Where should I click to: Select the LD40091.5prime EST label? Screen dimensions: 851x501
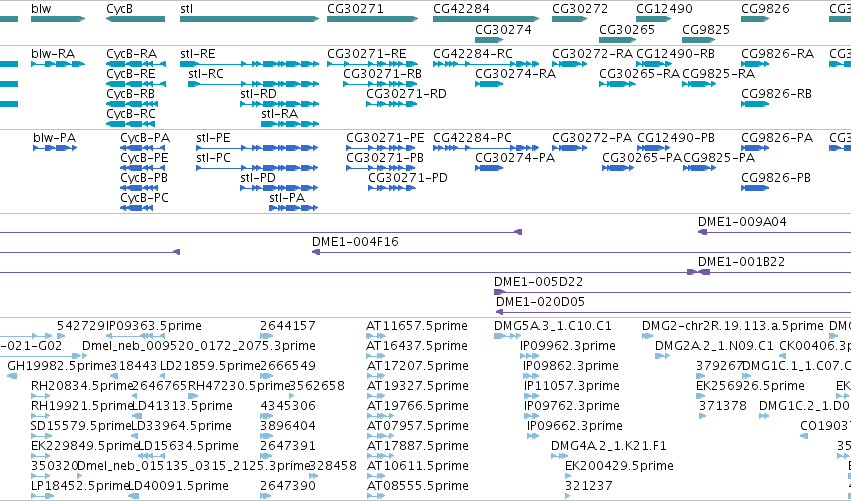(x=180, y=486)
